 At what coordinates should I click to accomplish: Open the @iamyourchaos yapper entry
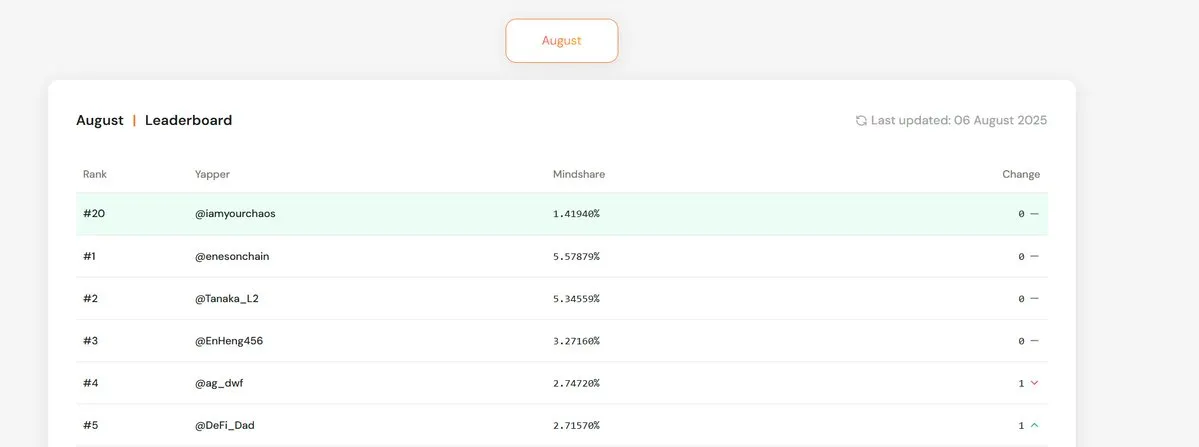pyautogui.click(x=235, y=214)
